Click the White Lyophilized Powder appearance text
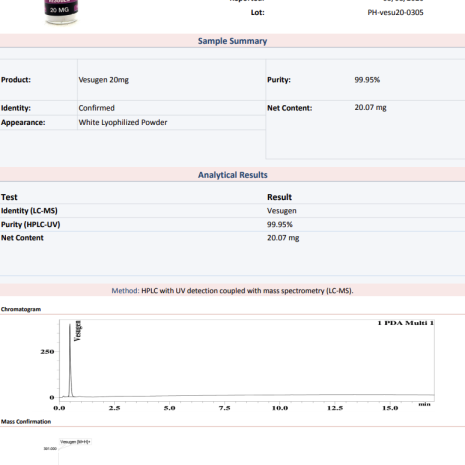The width and height of the screenshot is (465, 465). 123,122
